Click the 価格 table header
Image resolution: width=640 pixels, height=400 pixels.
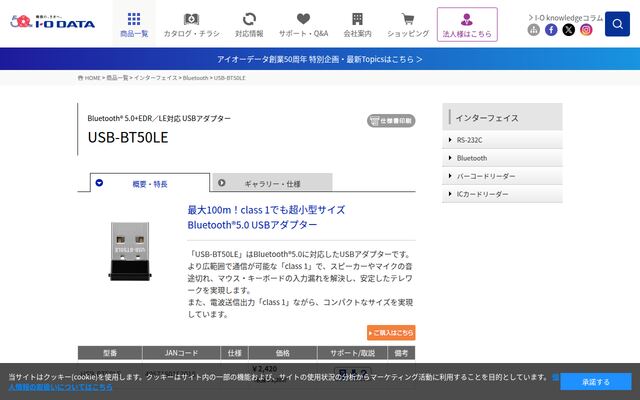(x=282, y=353)
